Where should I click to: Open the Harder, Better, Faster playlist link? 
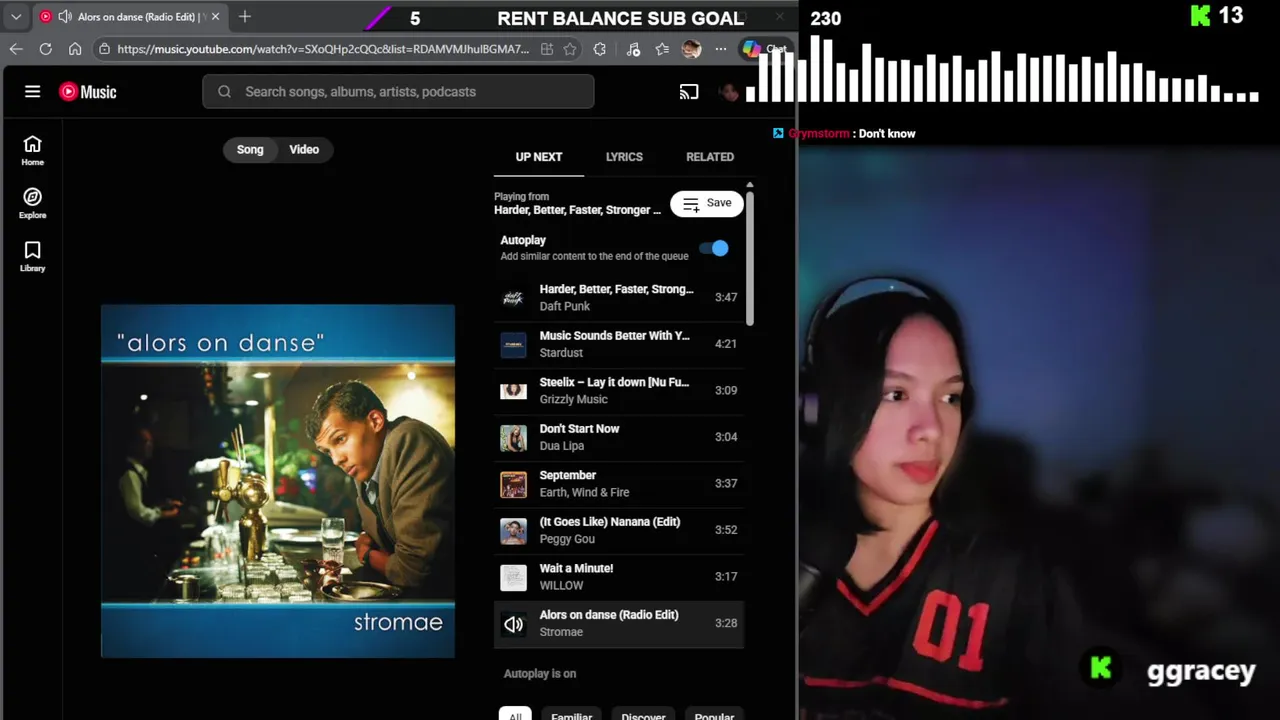(577, 210)
